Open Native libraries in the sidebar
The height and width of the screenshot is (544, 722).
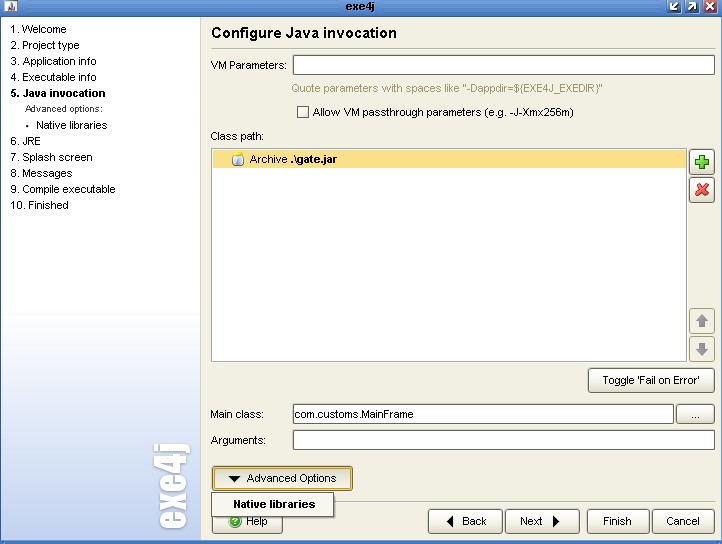tap(72, 125)
